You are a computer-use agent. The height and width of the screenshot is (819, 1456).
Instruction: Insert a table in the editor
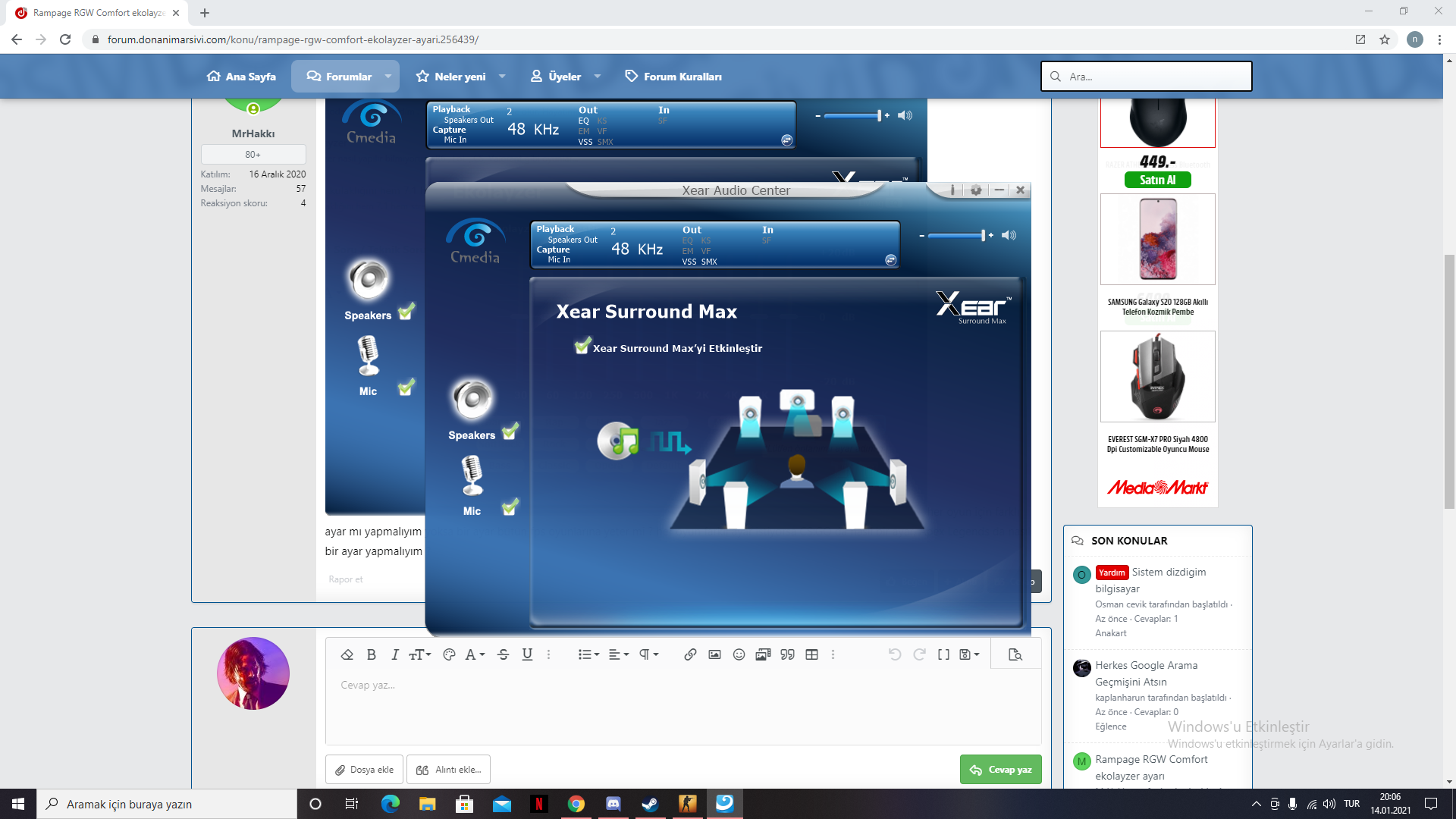click(812, 654)
